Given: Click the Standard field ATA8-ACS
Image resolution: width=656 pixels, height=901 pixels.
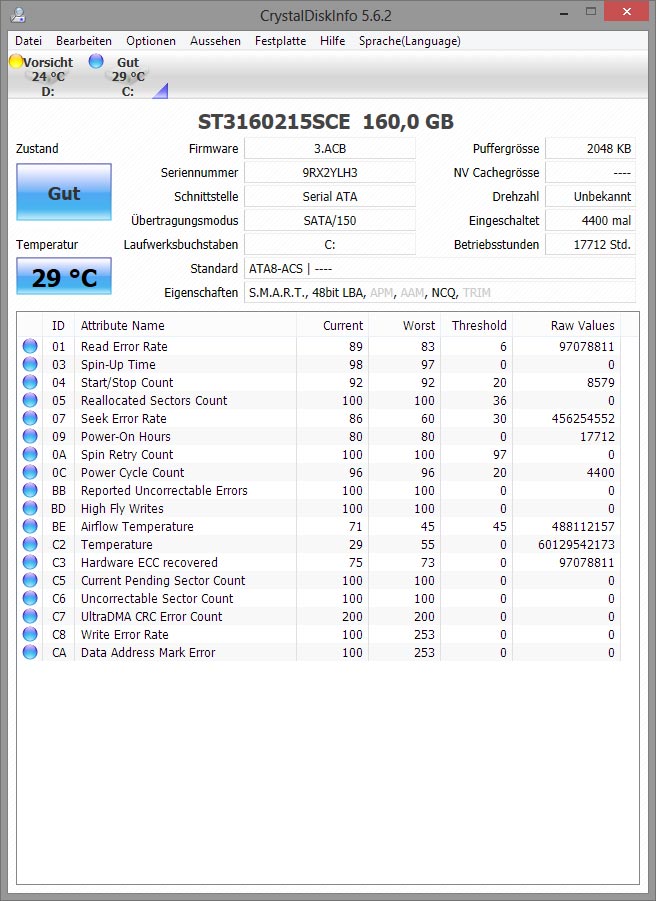Looking at the screenshot, I should (x=440, y=268).
